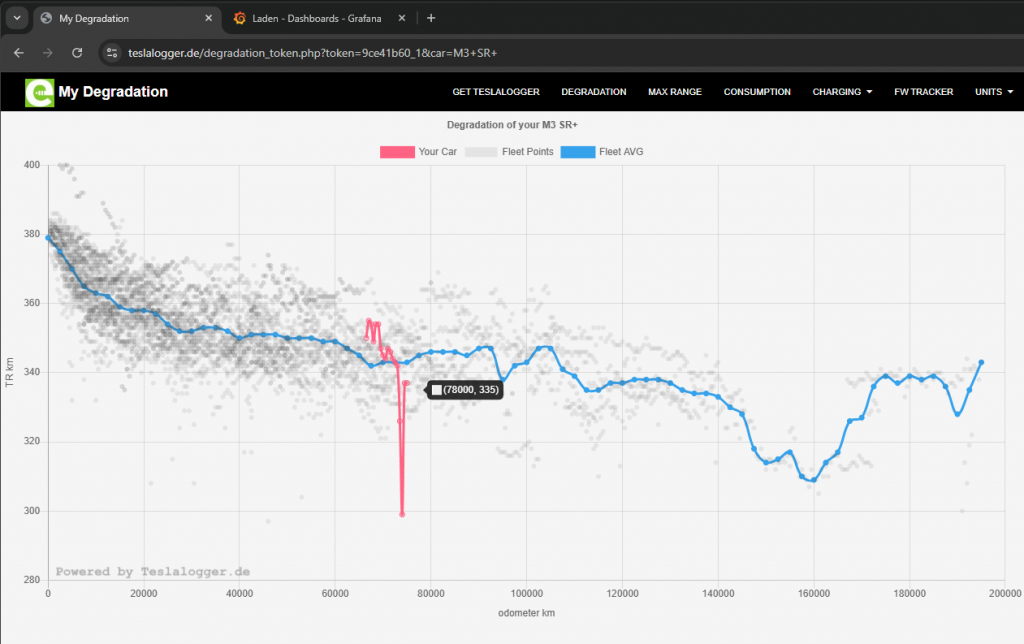Click the 100000 x-axis tick label
The height and width of the screenshot is (644, 1024).
click(526, 594)
